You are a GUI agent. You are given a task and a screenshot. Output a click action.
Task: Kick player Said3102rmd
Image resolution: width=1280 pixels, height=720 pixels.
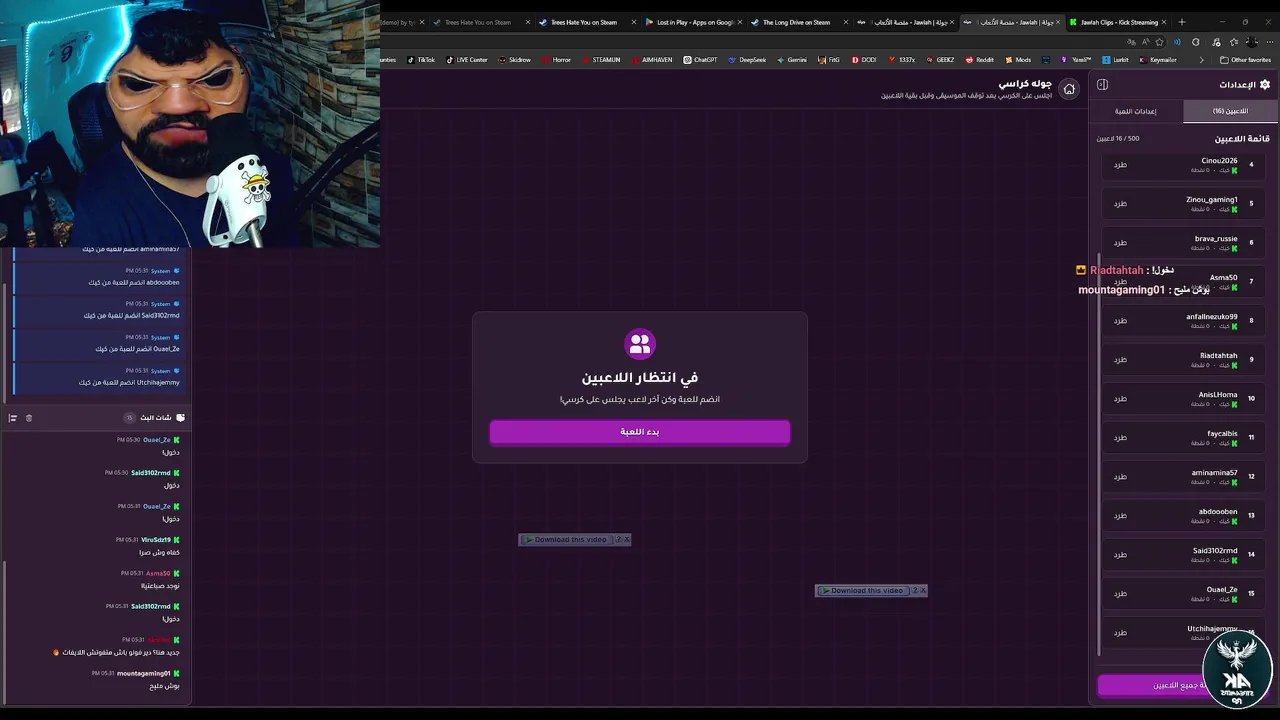point(1120,555)
